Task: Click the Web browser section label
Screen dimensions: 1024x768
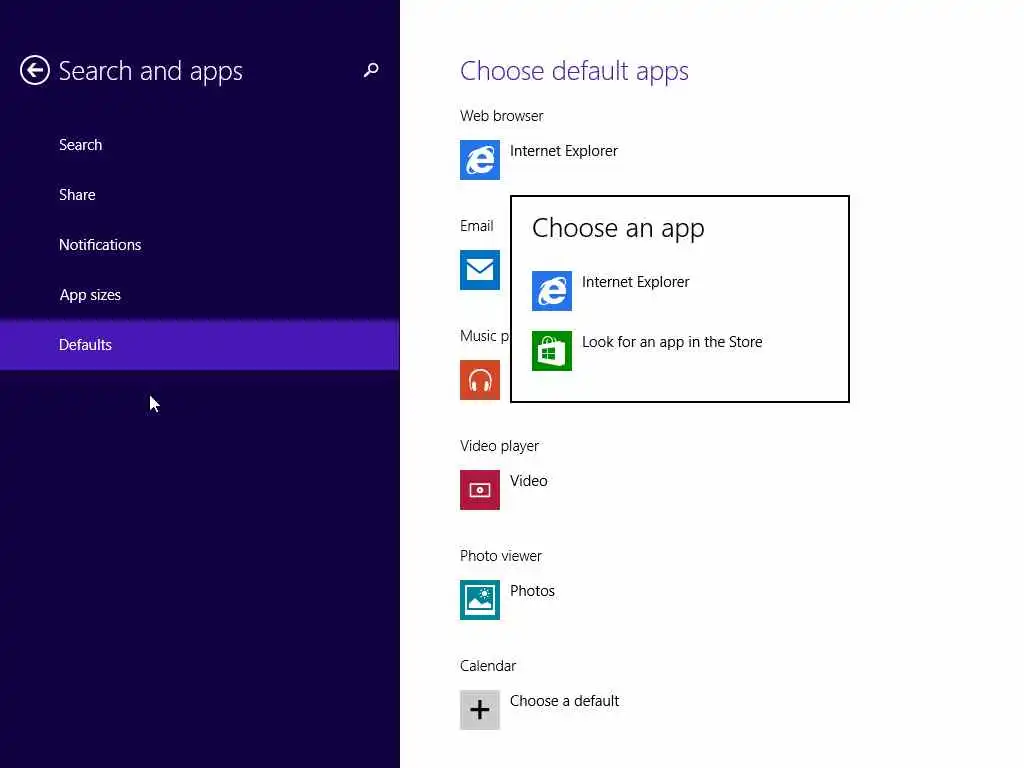Action: [502, 116]
